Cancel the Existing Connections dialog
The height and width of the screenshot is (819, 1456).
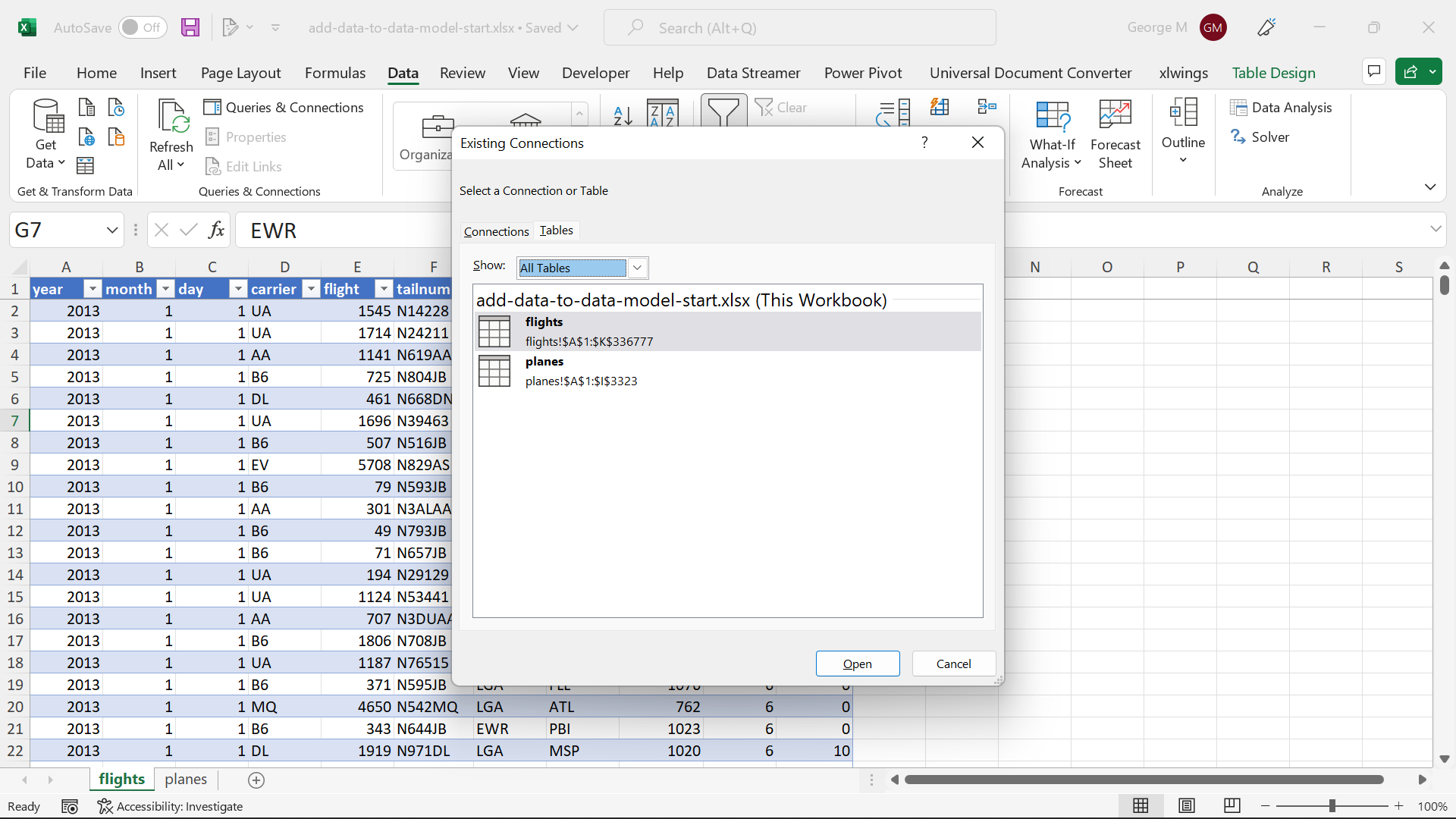tap(953, 664)
